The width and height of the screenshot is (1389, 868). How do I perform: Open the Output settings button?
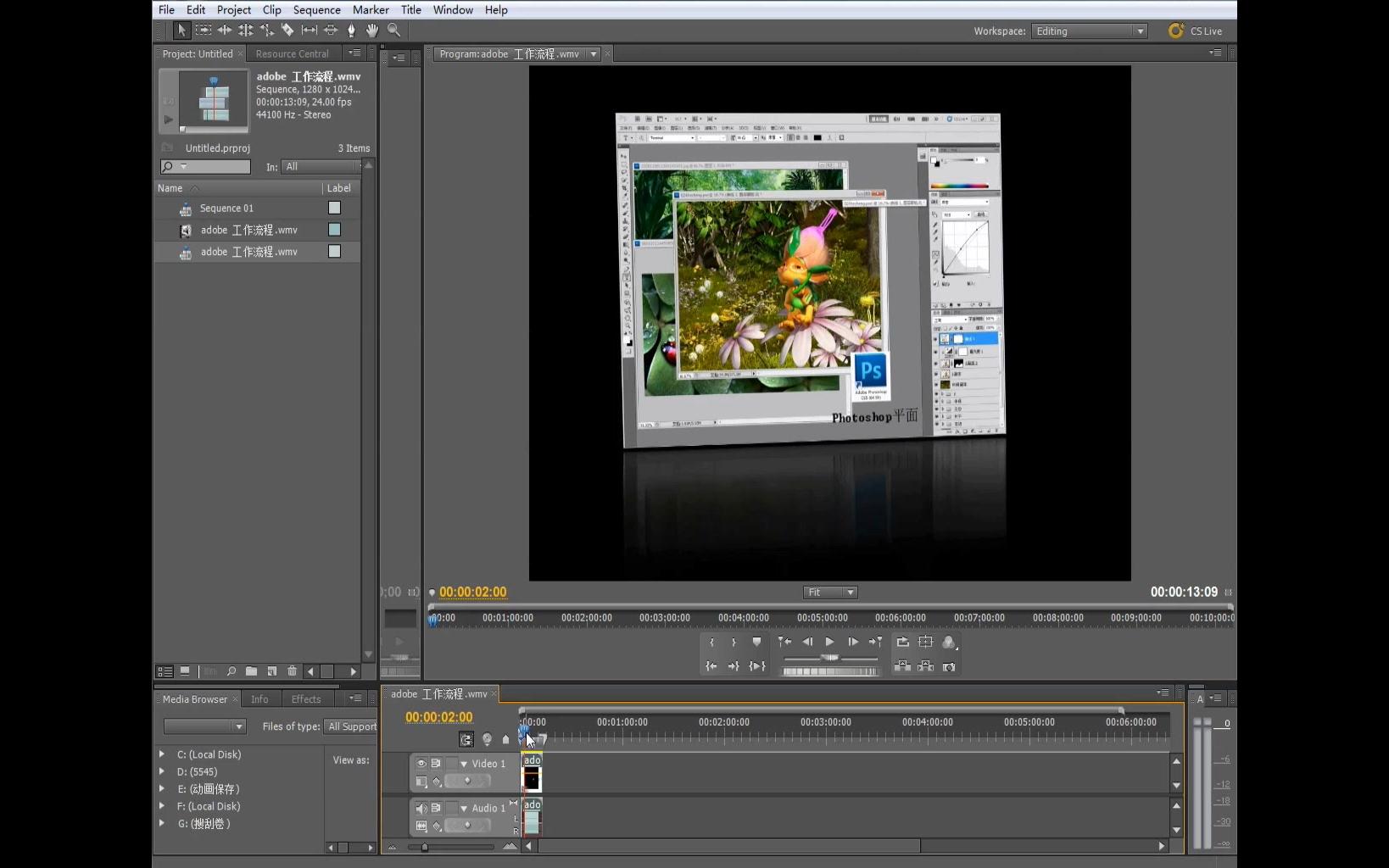[x=949, y=643]
